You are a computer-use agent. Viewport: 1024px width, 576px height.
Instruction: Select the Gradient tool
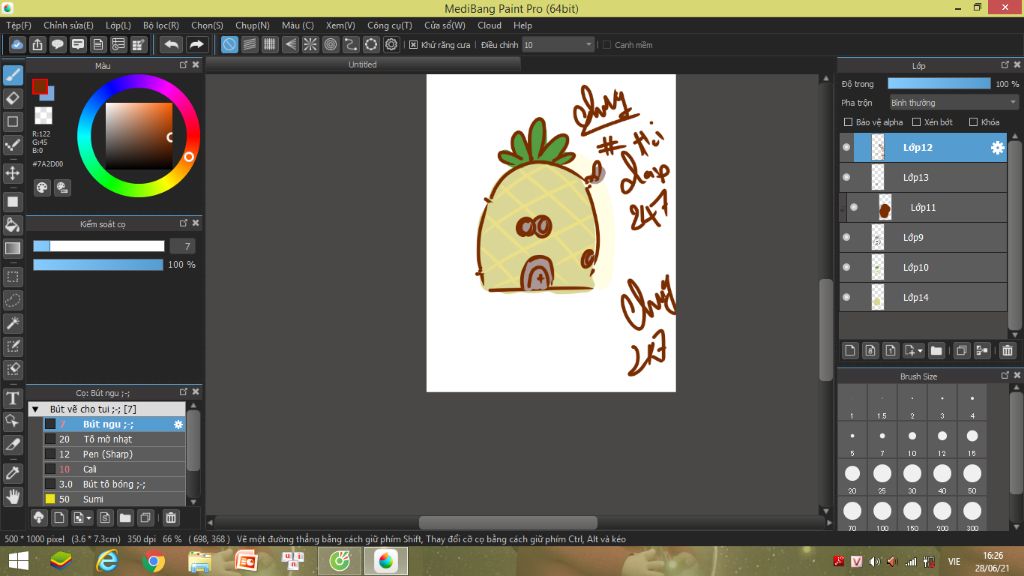coord(12,248)
